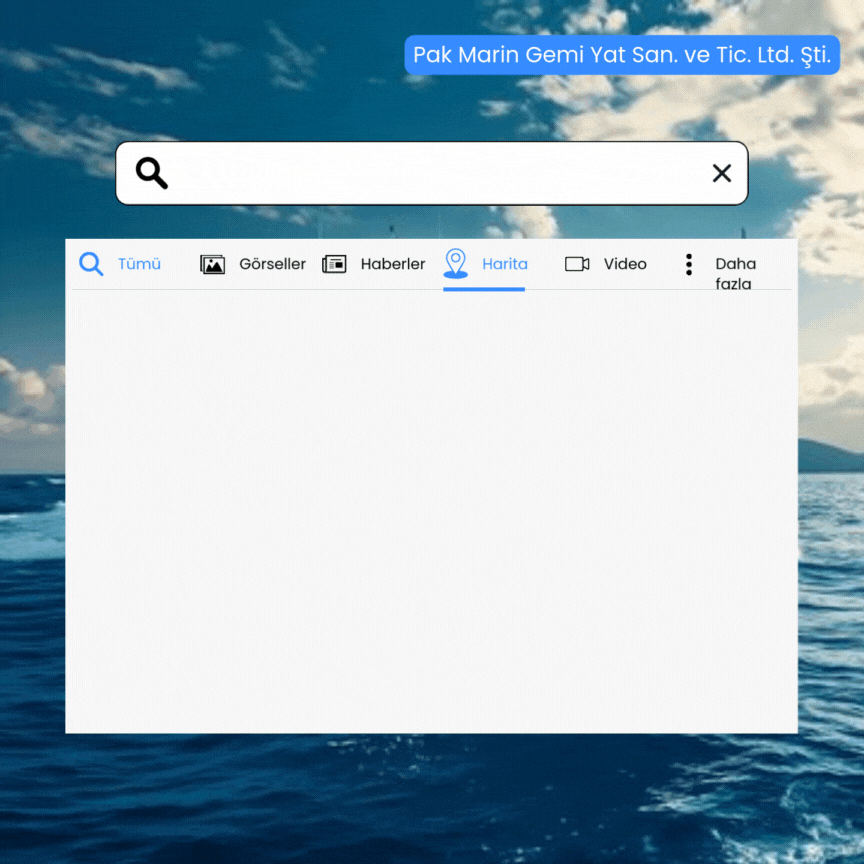The image size is (864, 864).
Task: Click inside the blank results panel
Action: 431,510
